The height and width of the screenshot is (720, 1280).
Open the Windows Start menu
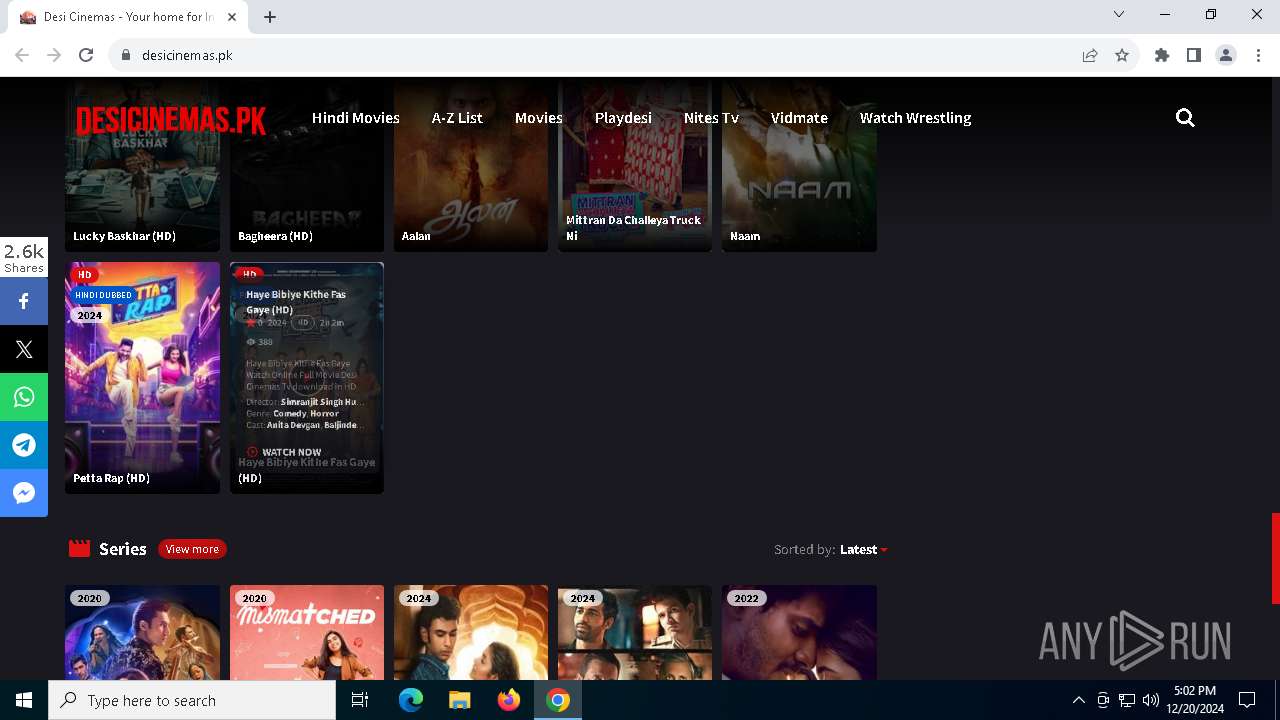pos(24,700)
